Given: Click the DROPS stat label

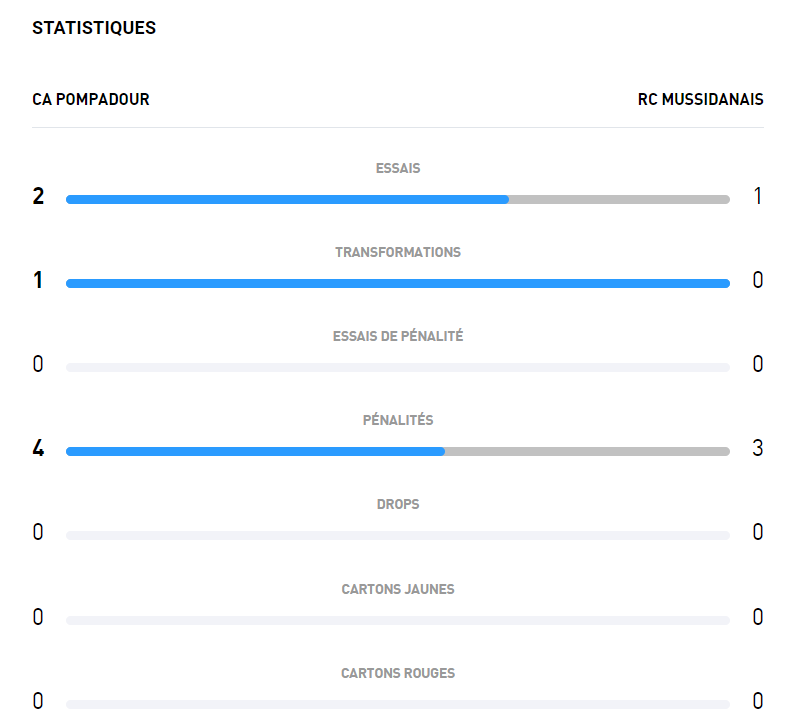Looking at the screenshot, I should click(x=398, y=504).
